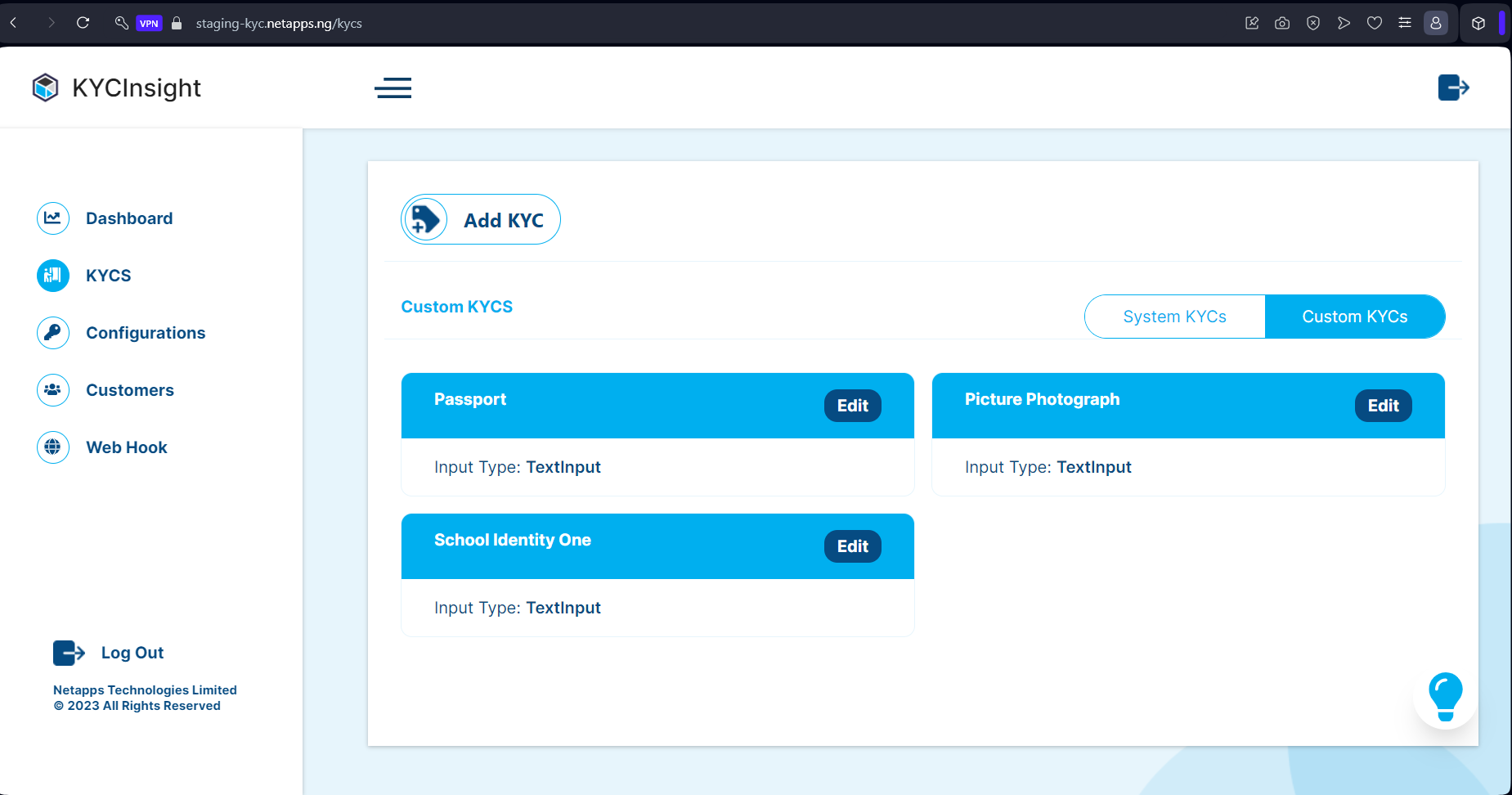Screen dimensions: 1512x795
Task: Click the top-right logout arrow icon
Action: point(1454,88)
